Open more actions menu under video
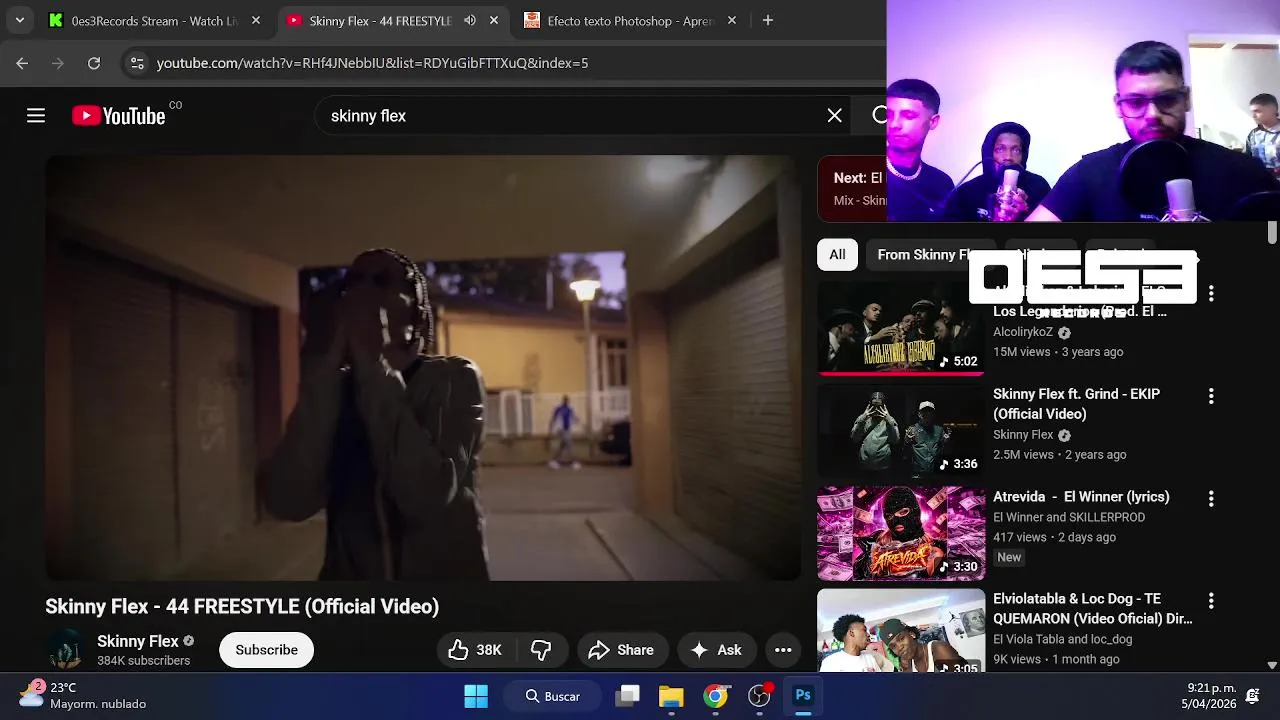This screenshot has height=720, width=1280. pos(783,650)
